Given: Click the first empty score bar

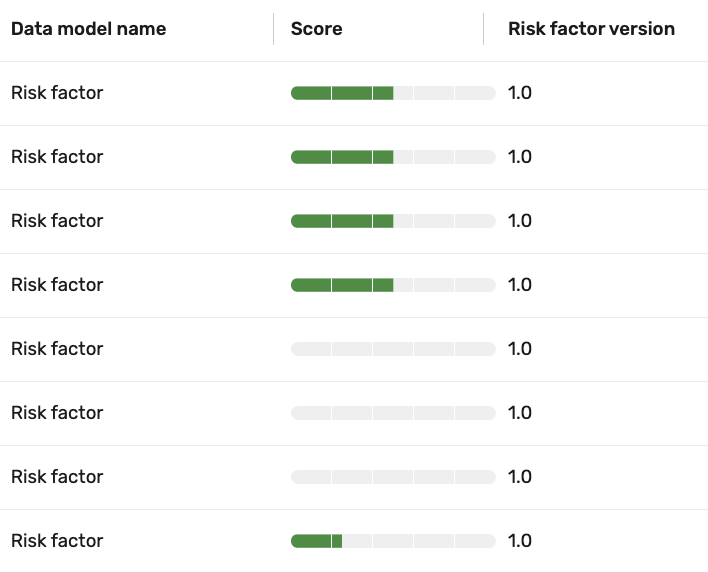Looking at the screenshot, I should 393,349.
